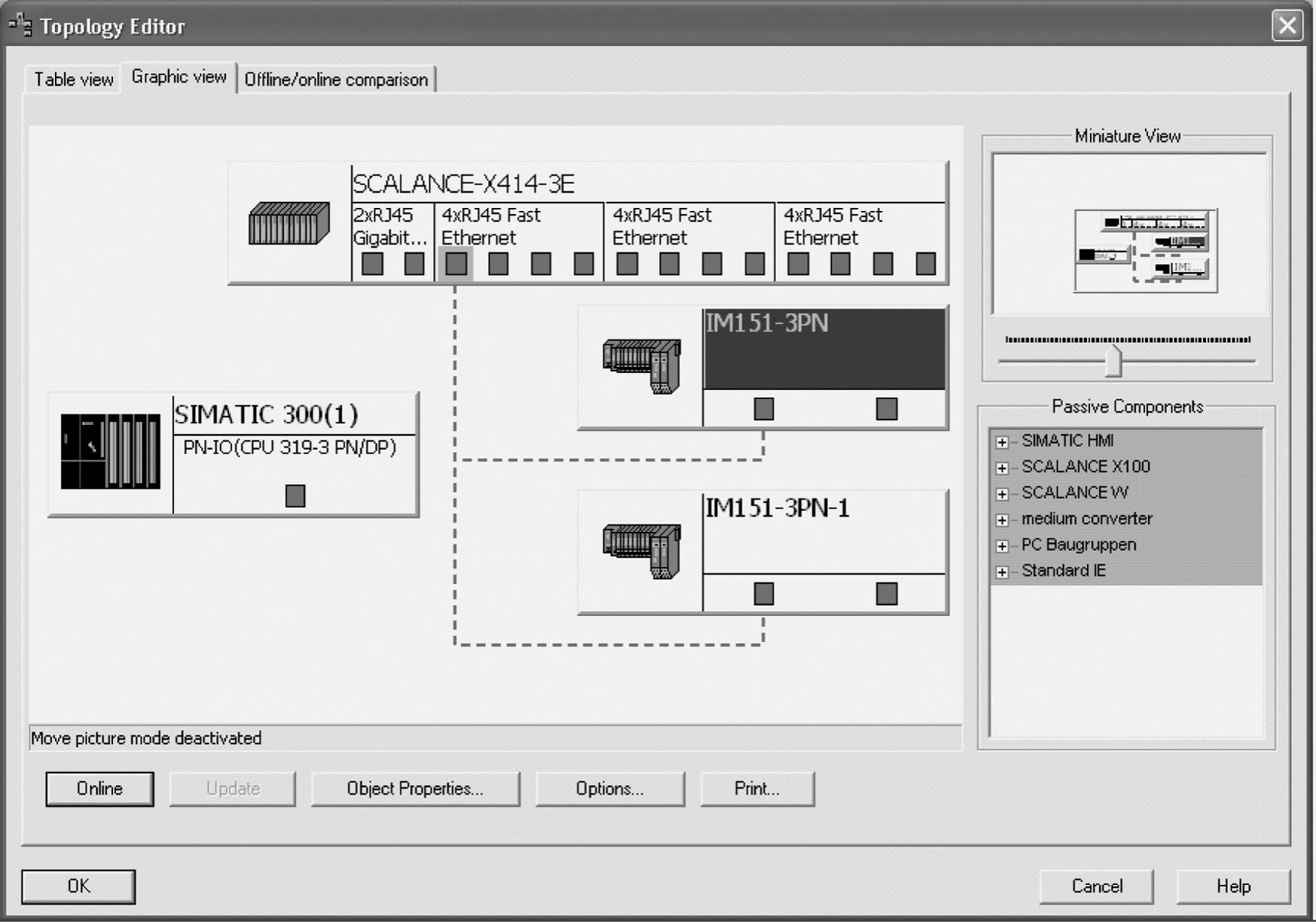
Task: Click the Online button
Action: (x=99, y=789)
